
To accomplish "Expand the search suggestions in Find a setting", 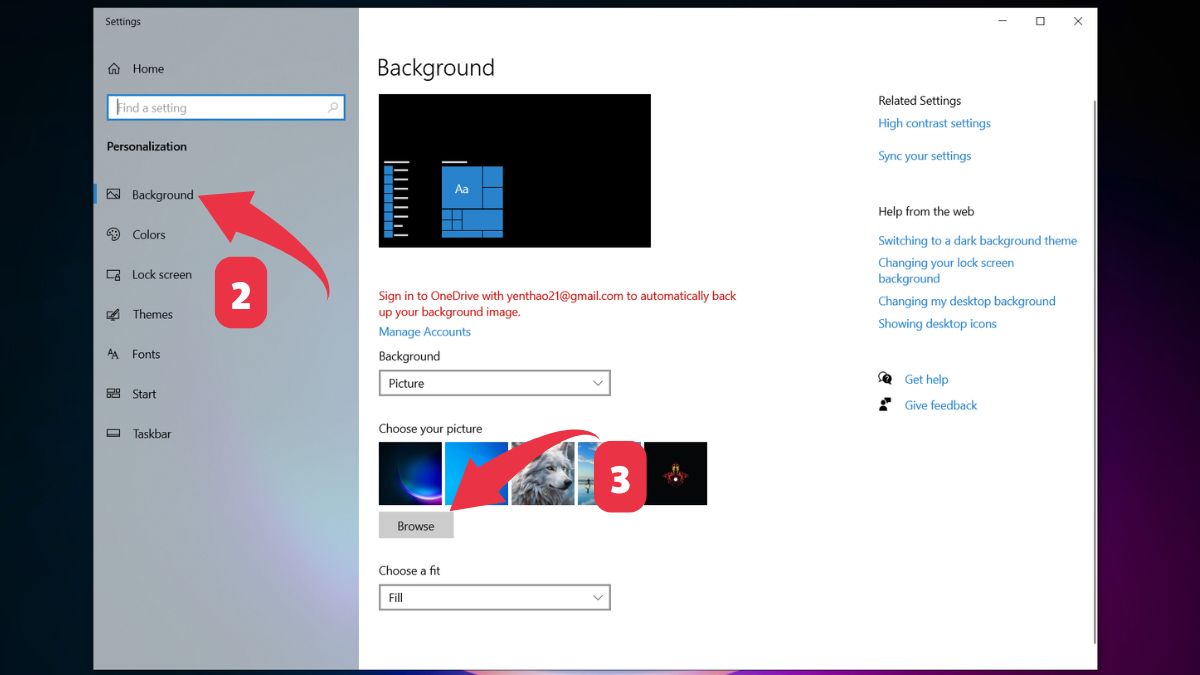I will (x=334, y=107).
